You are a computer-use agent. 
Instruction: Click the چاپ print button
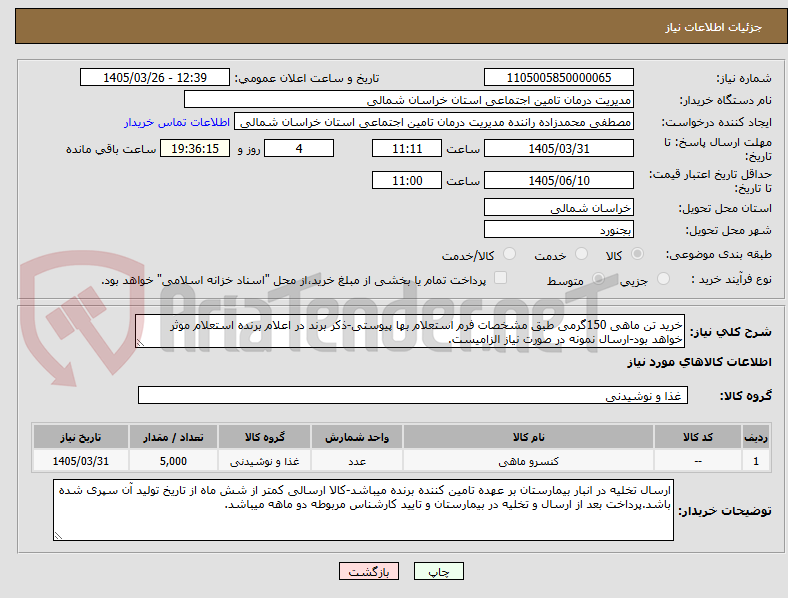coord(439,571)
